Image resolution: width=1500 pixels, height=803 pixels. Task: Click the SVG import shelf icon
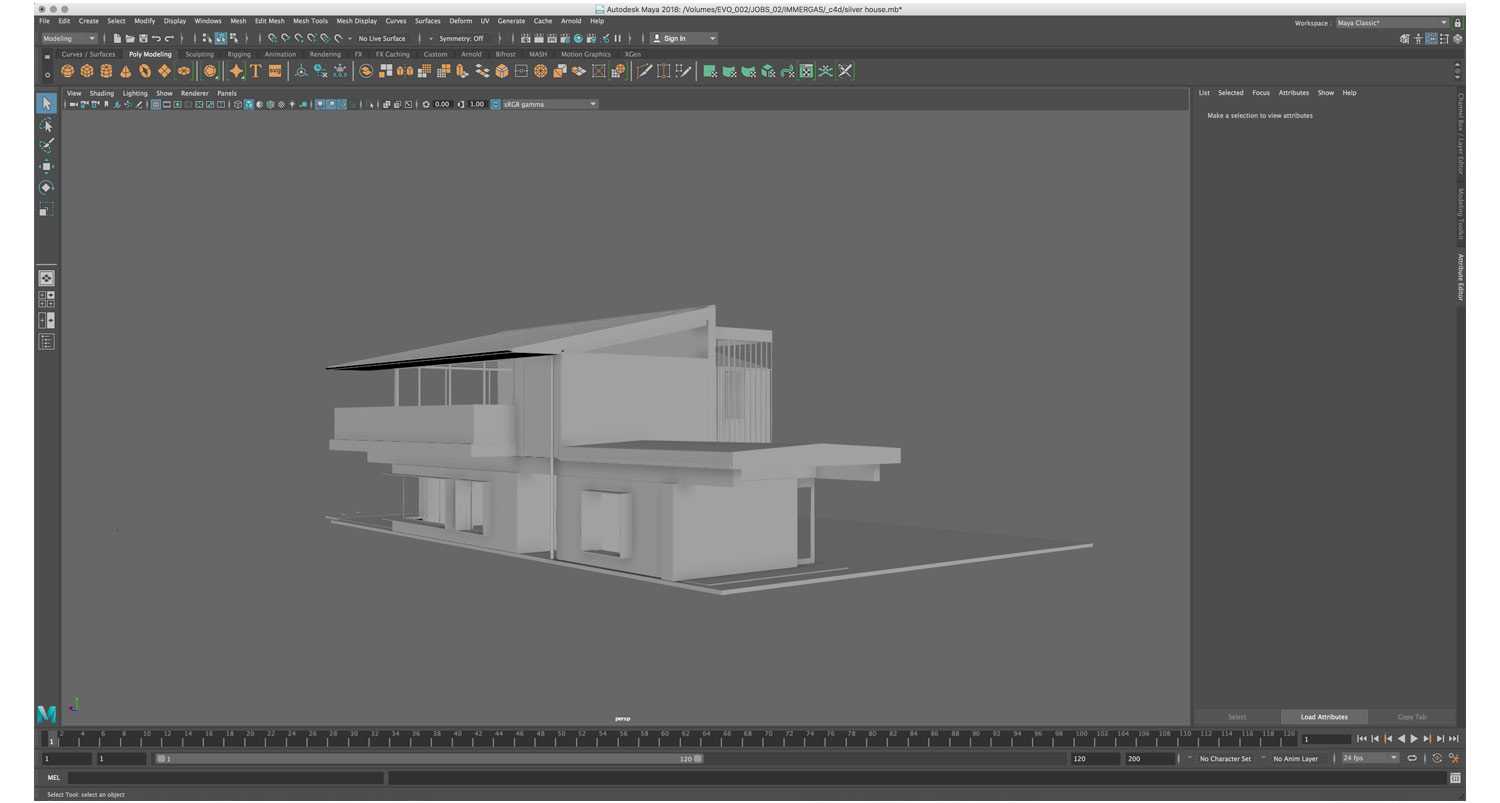pyautogui.click(x=275, y=71)
